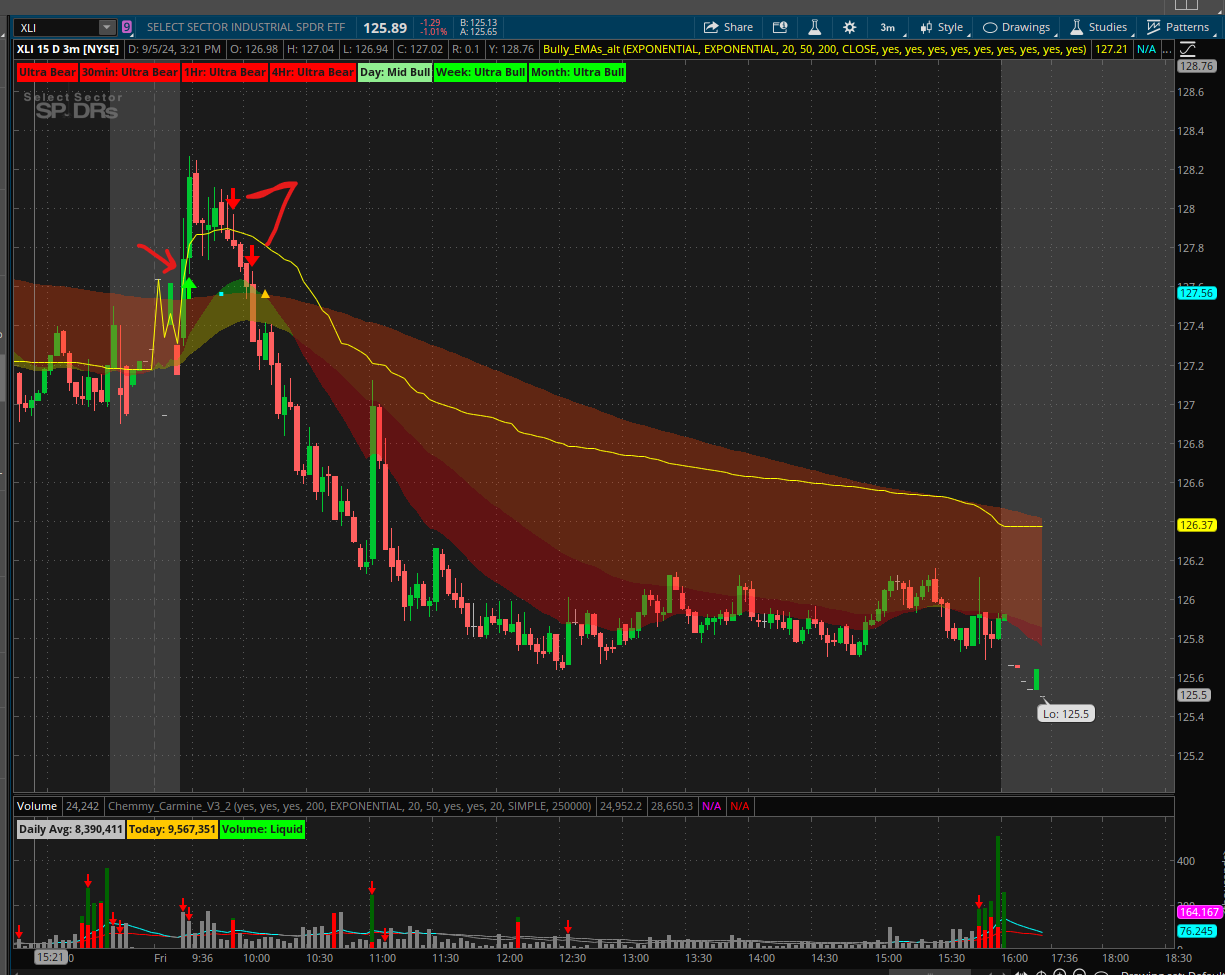Click the horizontal scrollbar under the chart
This screenshot has height=975, width=1225.
[500, 974]
